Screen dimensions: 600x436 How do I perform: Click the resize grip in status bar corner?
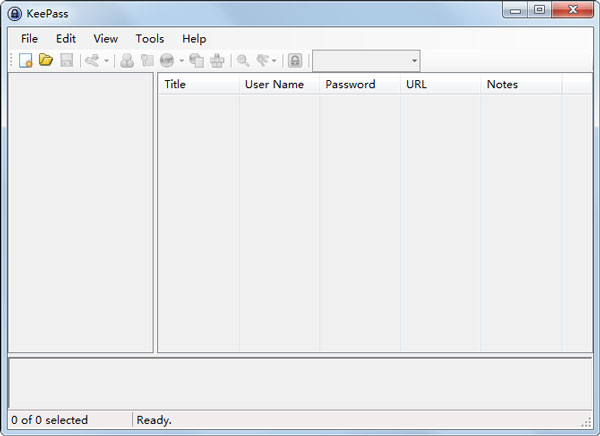point(586,422)
